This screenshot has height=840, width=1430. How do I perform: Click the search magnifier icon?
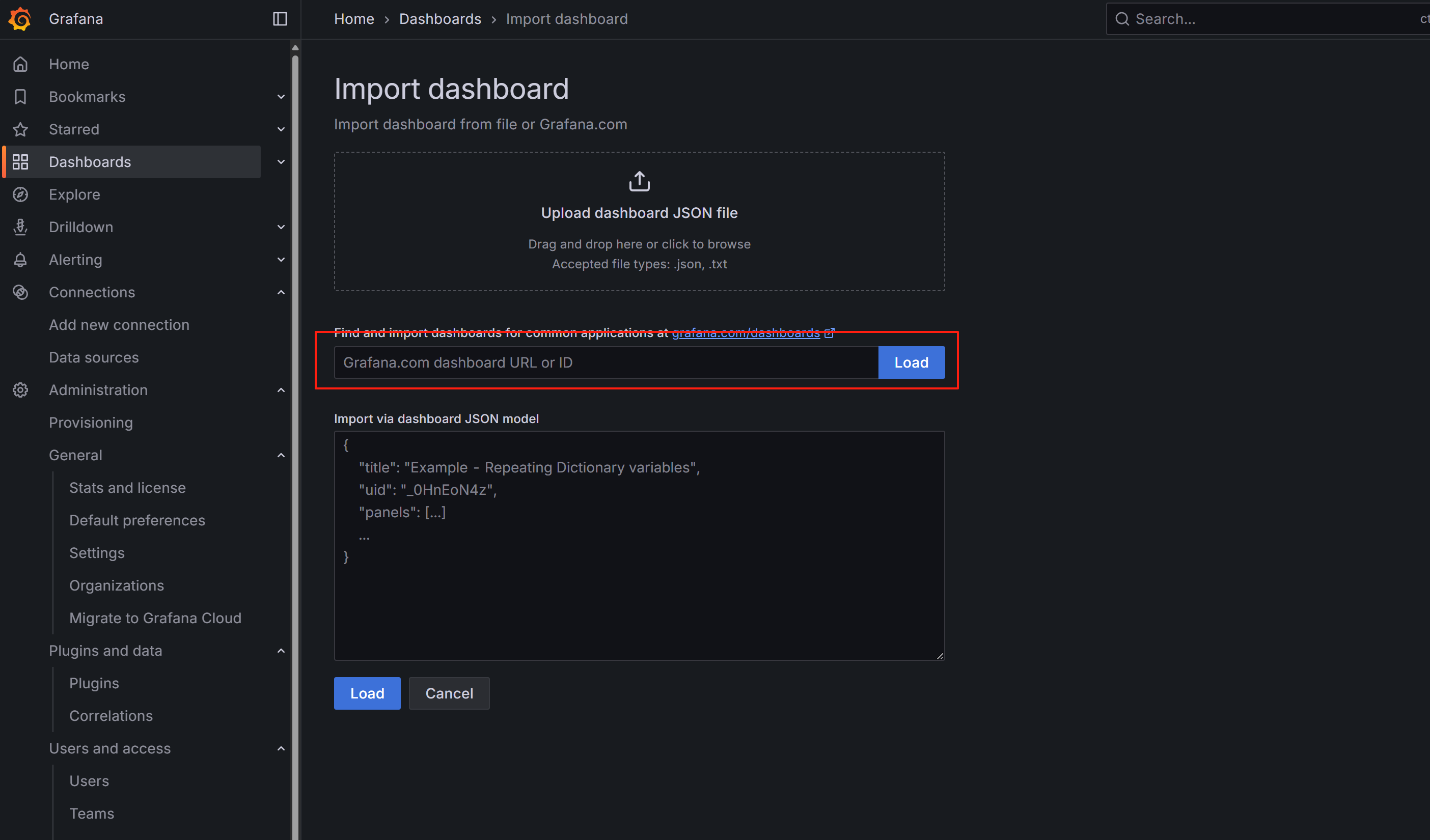(x=1122, y=19)
